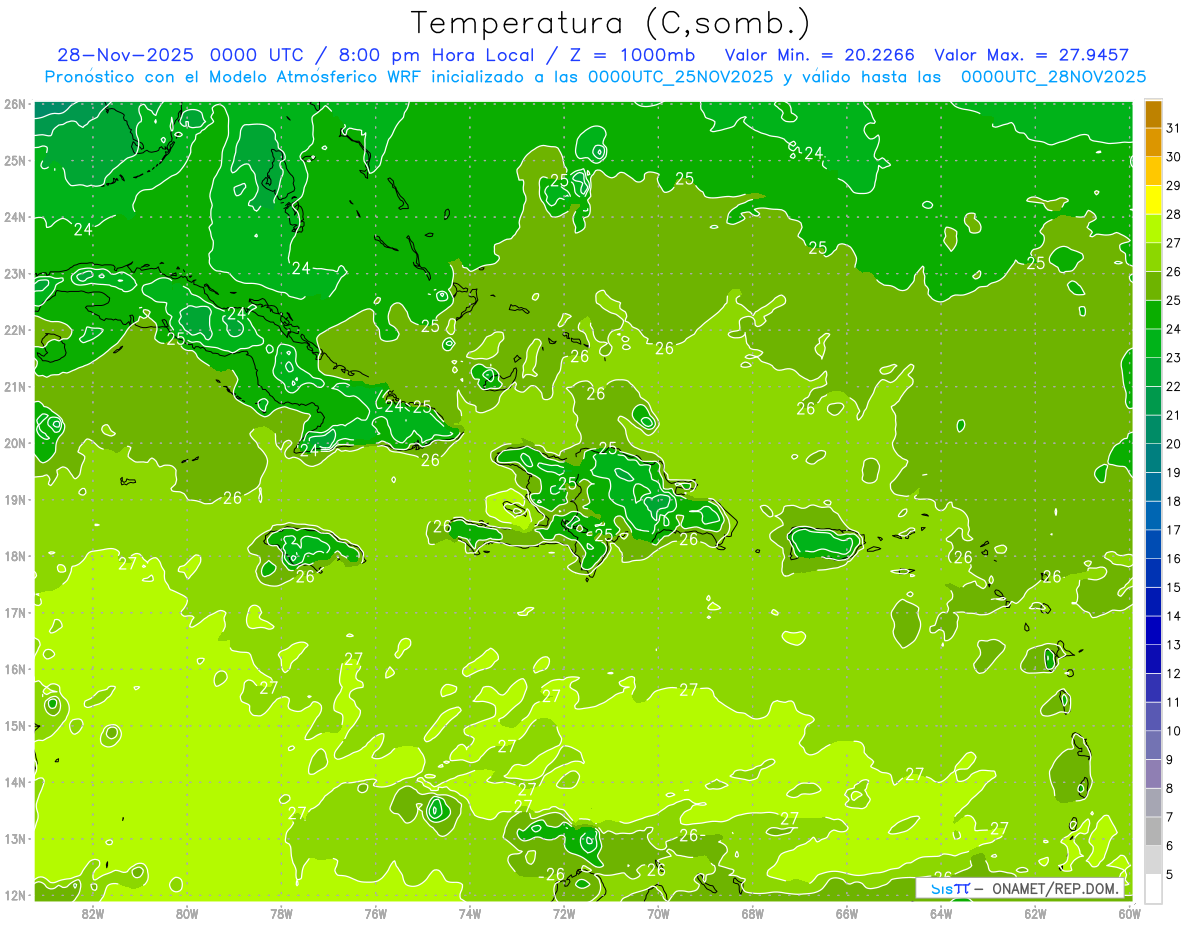Click longitude axis label 60W
Screen dimensions: 1200x927
click(x=1130, y=913)
